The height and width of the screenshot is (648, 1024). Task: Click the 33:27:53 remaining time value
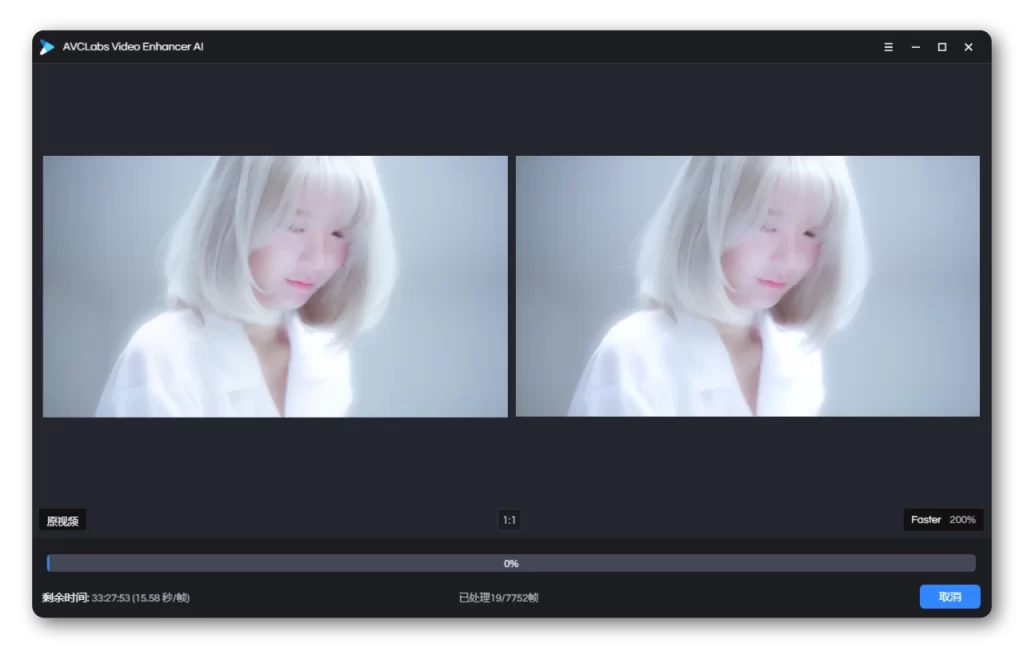[110, 598]
